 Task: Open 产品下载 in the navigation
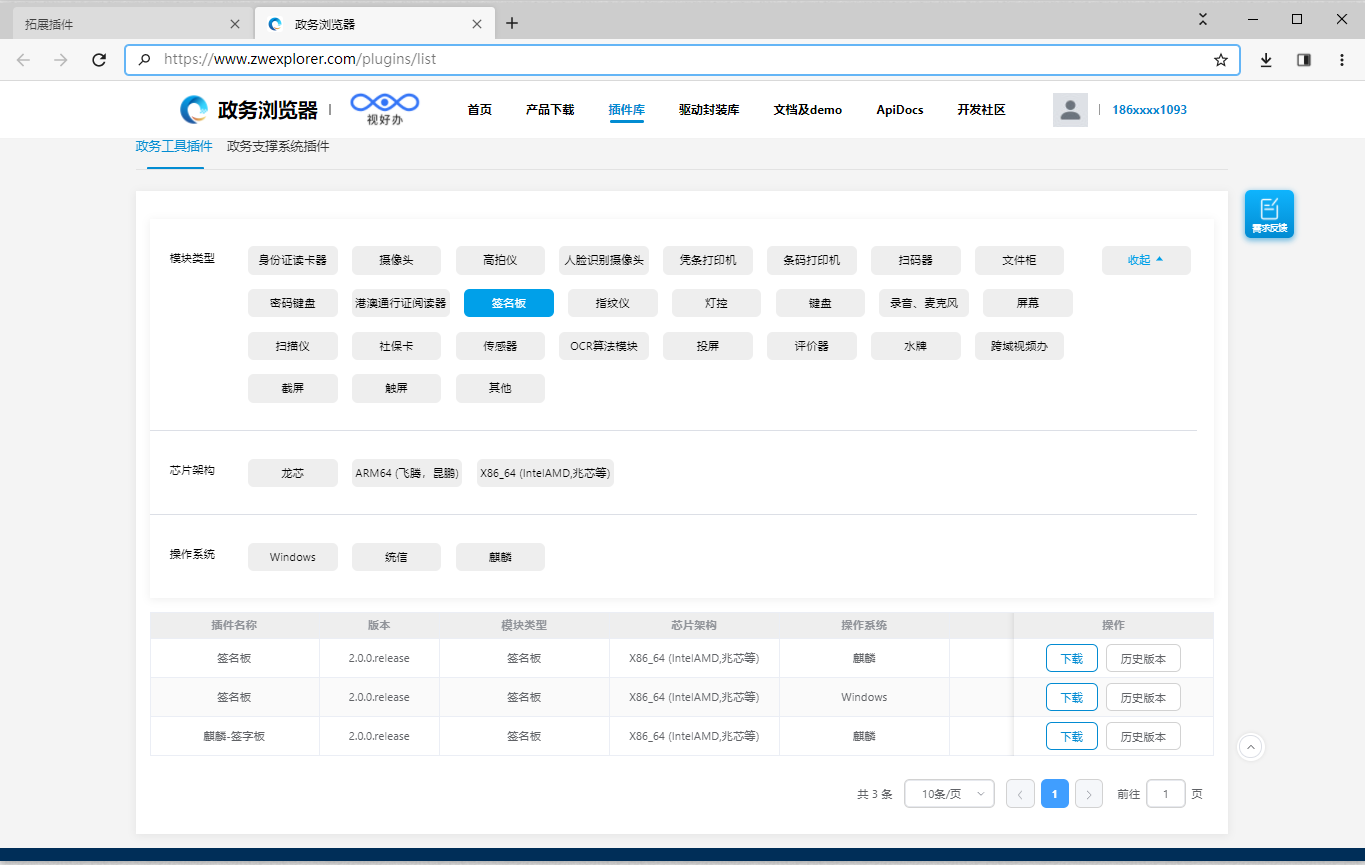550,110
